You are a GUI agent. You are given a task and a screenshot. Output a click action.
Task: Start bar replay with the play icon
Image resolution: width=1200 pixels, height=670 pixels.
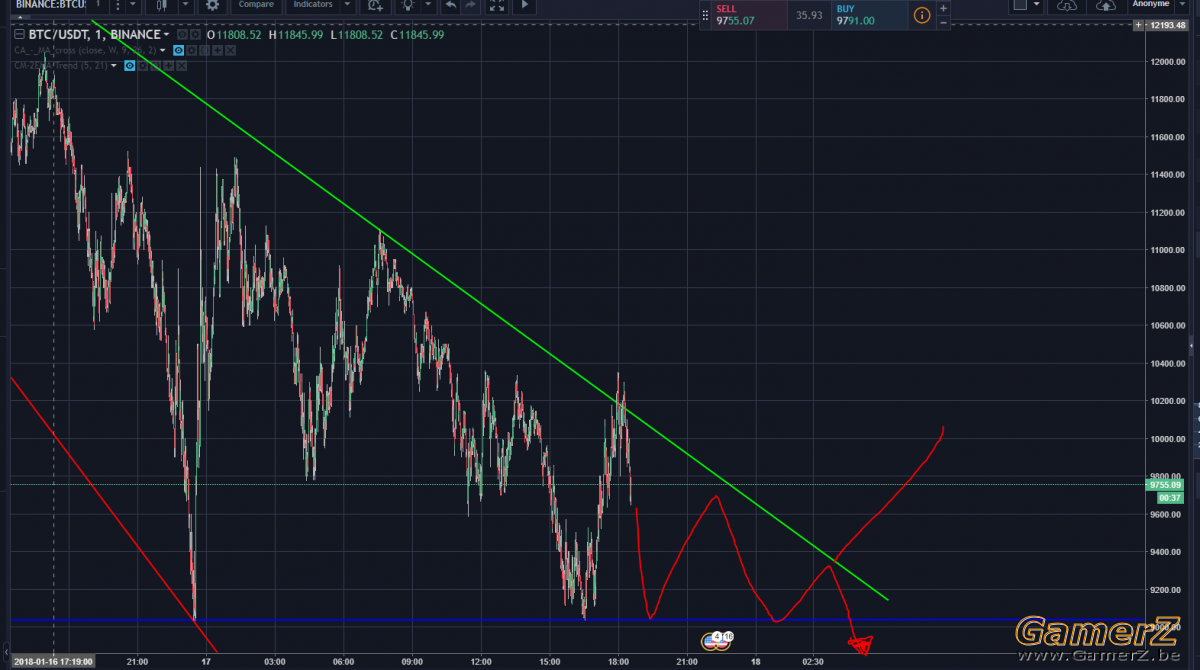point(525,5)
